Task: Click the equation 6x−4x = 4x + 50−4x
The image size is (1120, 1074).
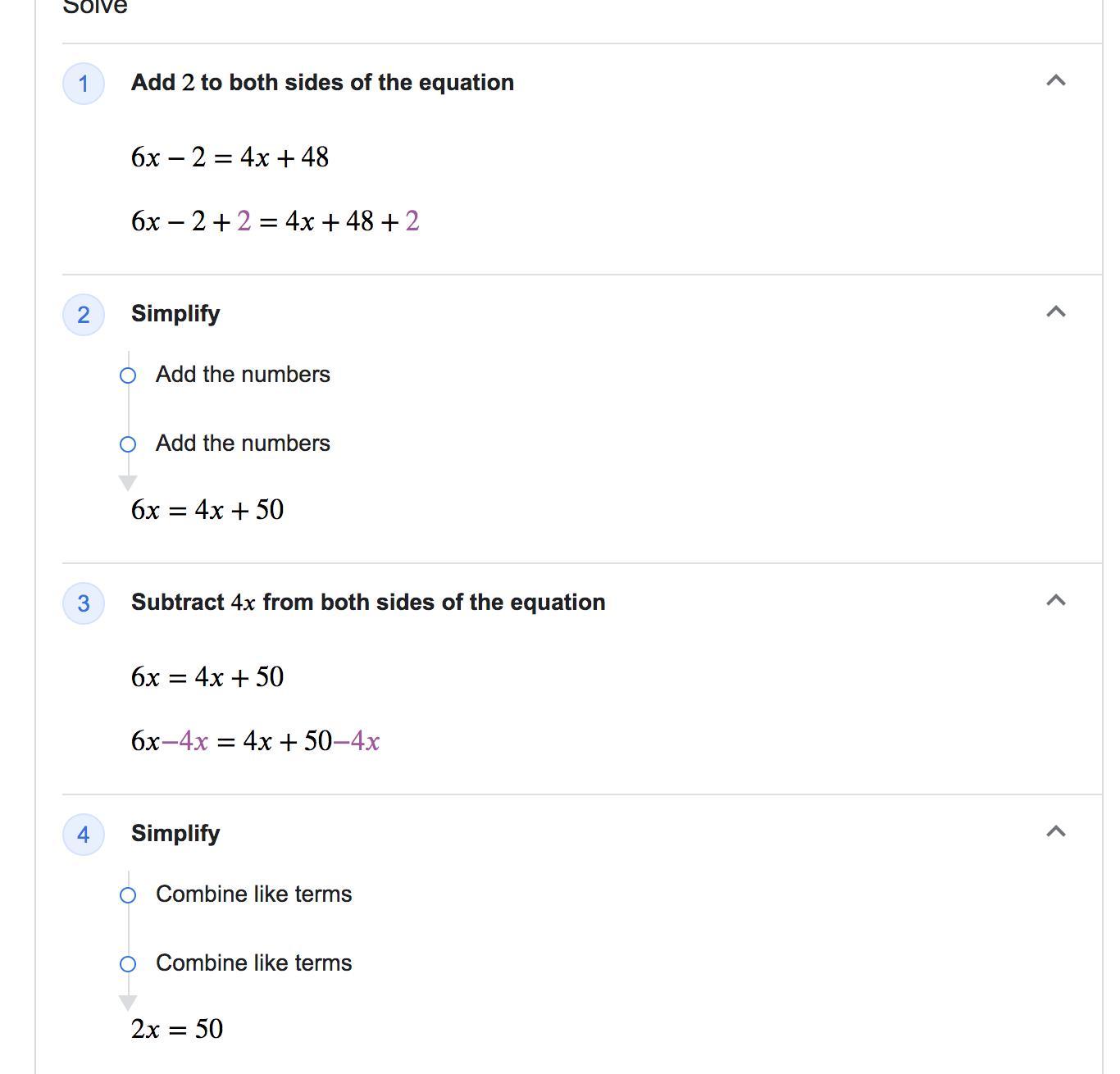Action: (x=255, y=741)
